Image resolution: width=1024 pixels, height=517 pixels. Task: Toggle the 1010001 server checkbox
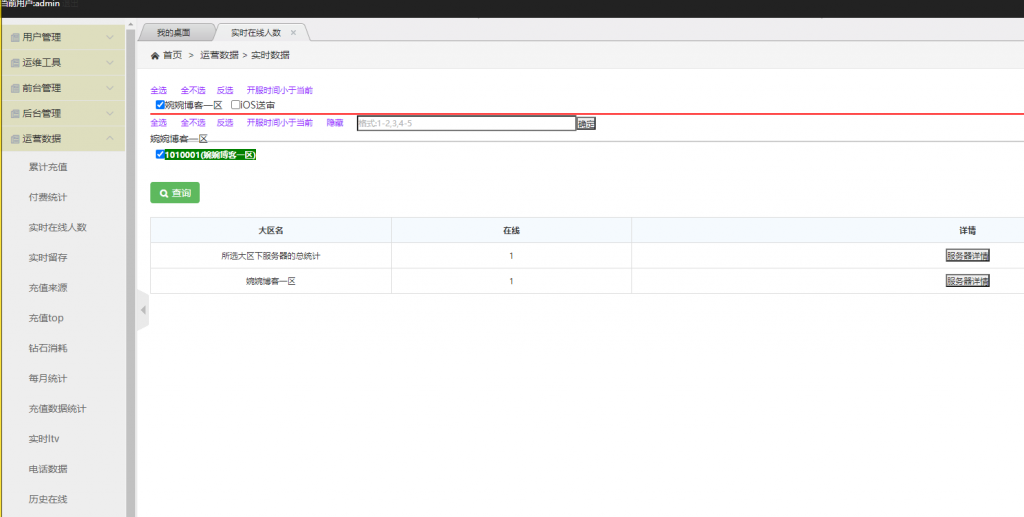tap(160, 155)
